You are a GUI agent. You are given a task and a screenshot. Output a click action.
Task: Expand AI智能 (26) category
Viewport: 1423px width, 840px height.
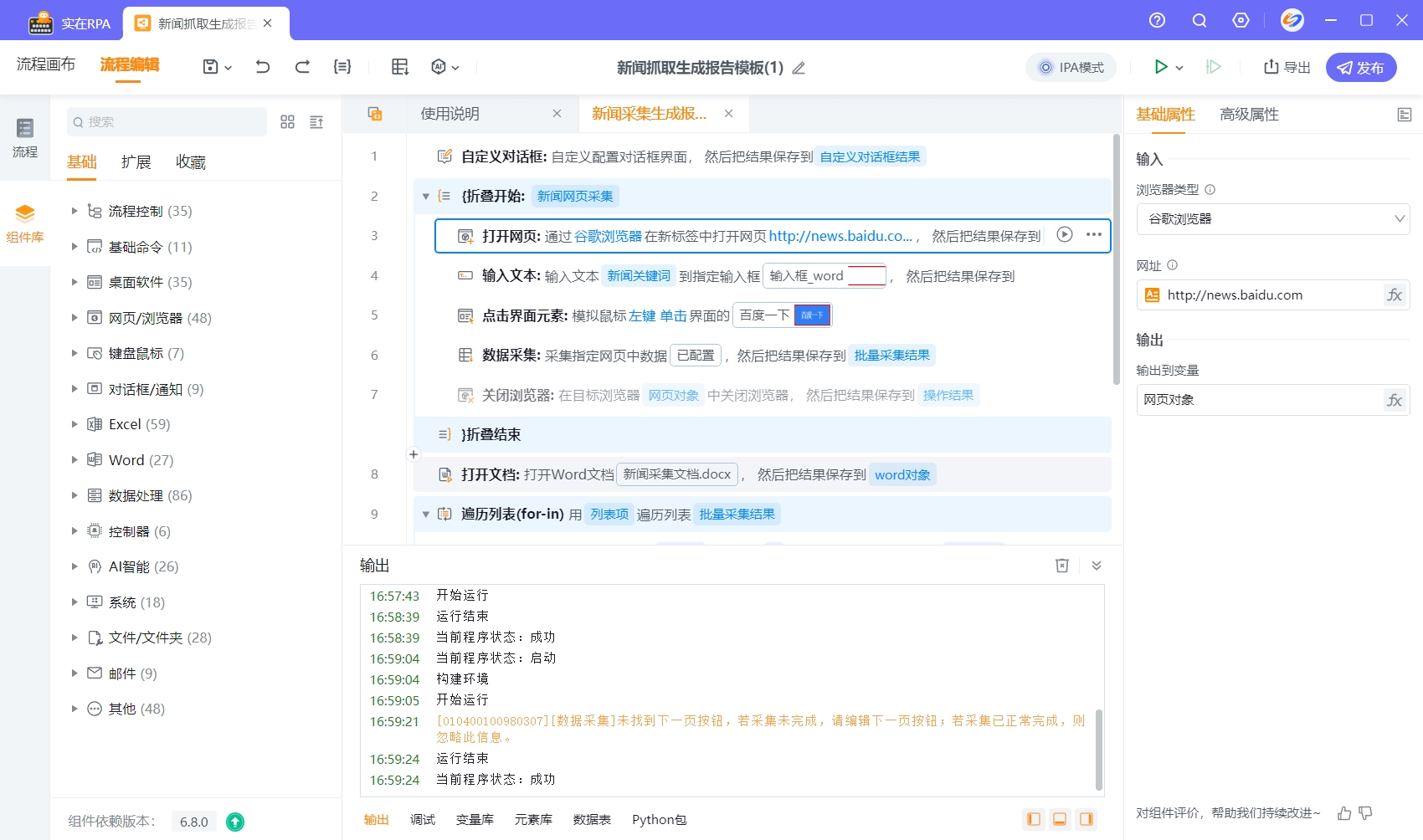click(74, 566)
